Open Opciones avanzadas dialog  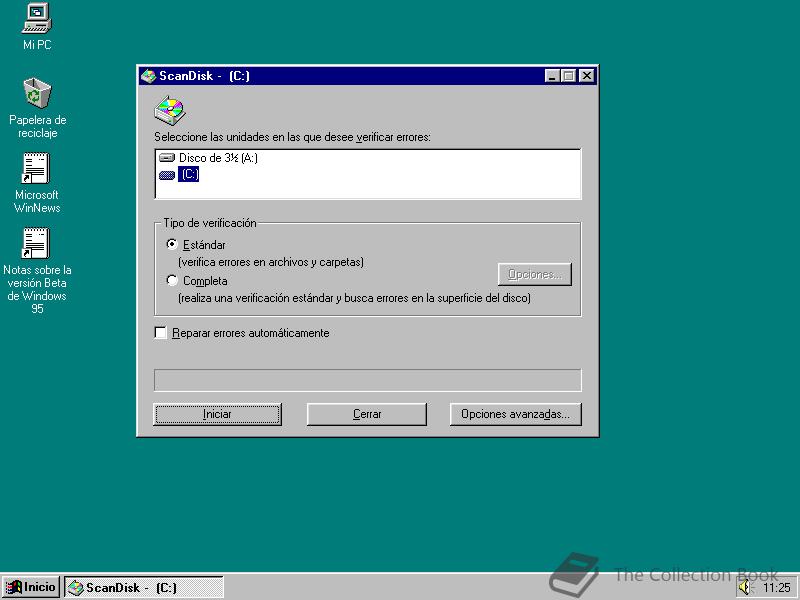click(515, 414)
